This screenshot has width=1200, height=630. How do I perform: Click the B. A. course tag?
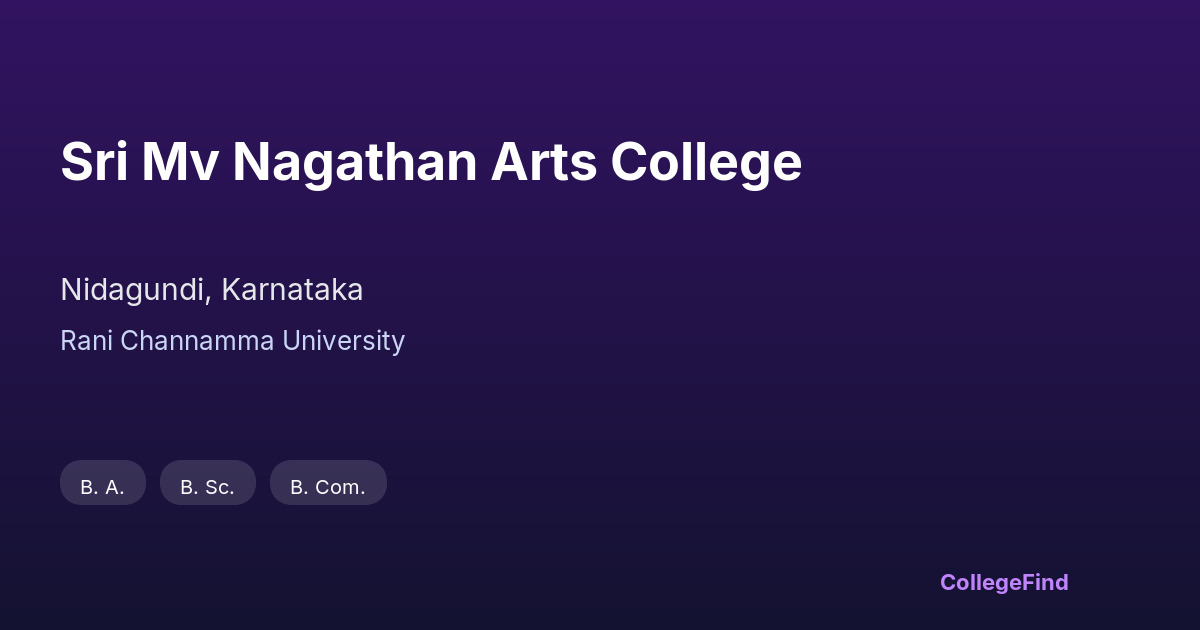coord(103,483)
